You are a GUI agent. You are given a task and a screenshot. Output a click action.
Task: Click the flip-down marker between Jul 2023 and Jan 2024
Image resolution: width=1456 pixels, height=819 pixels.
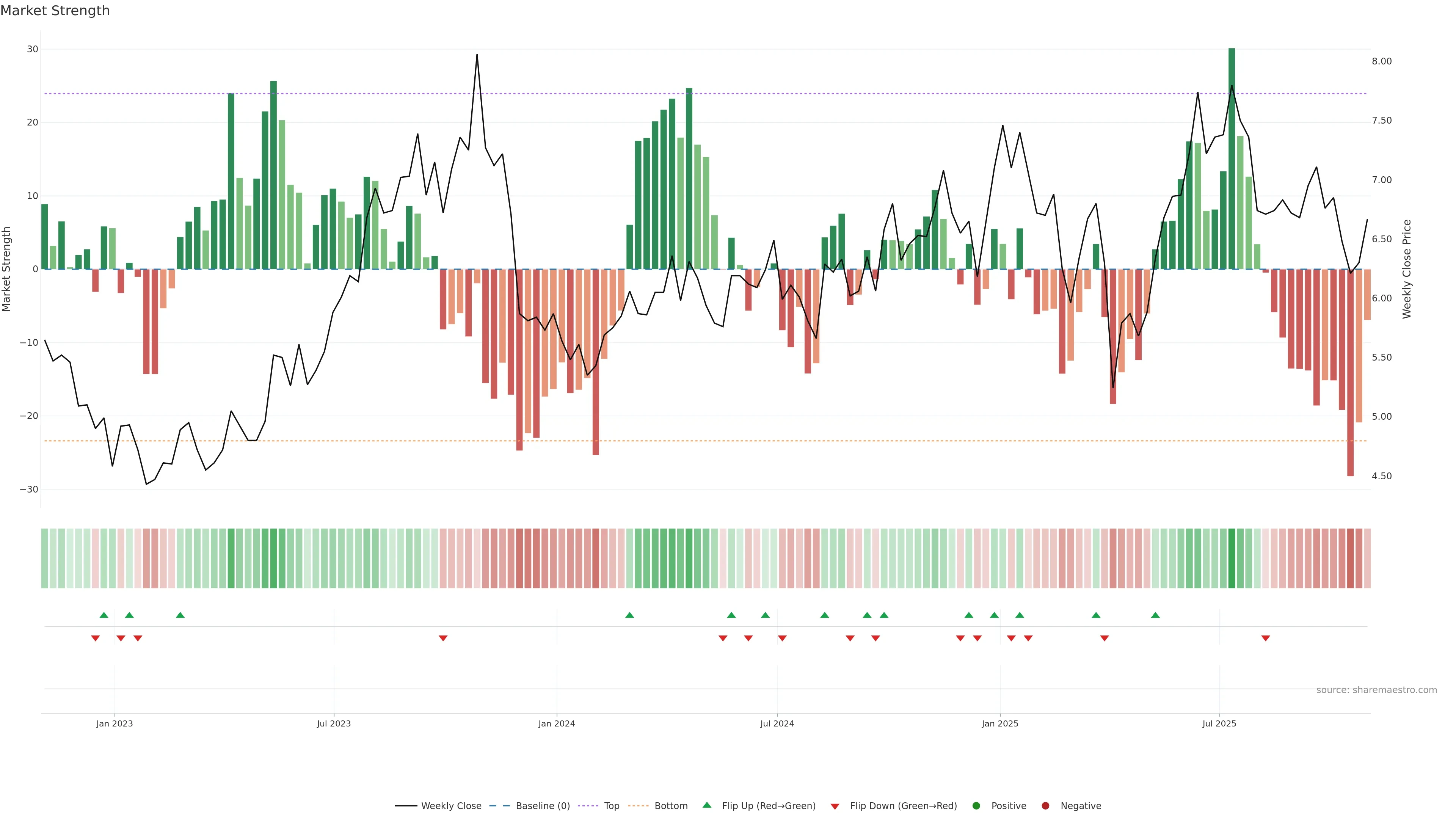(x=443, y=638)
